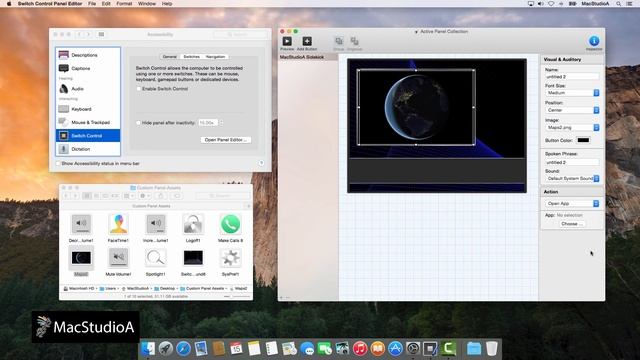This screenshot has width=640, height=360.
Task: Open Messages from the Dock
Action: (307, 349)
